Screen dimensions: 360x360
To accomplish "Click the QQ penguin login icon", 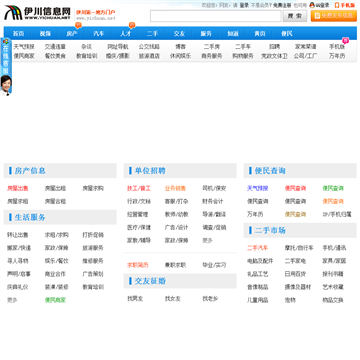I will click(x=312, y=5).
